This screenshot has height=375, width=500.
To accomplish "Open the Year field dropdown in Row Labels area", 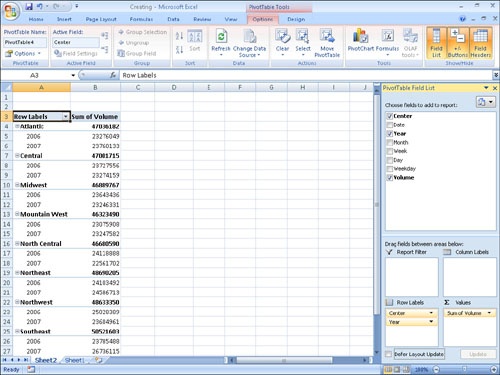I will tap(431, 322).
